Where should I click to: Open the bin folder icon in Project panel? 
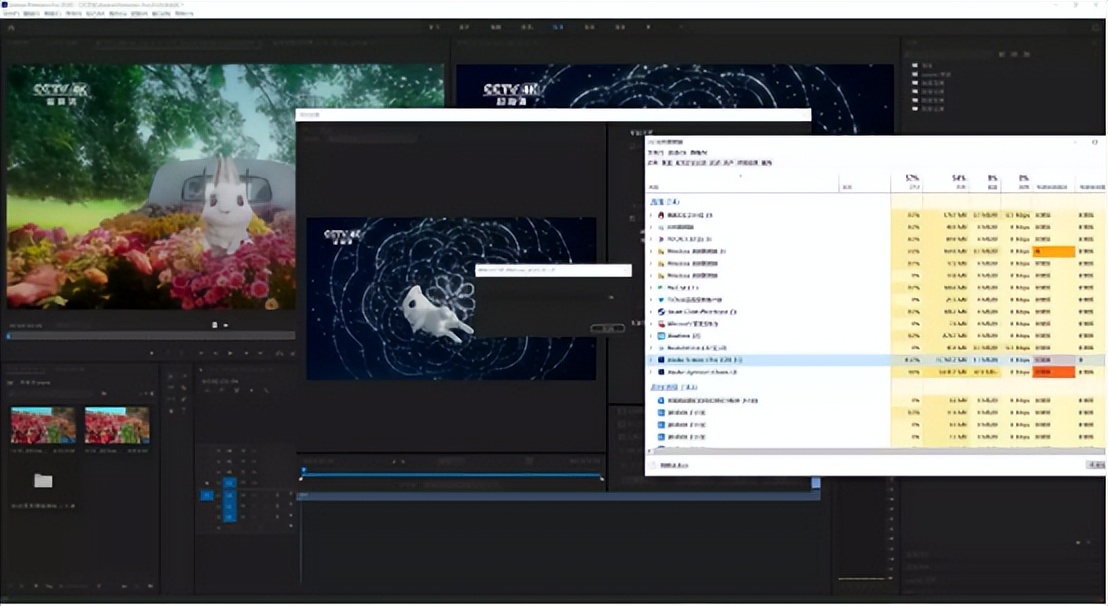[43, 481]
